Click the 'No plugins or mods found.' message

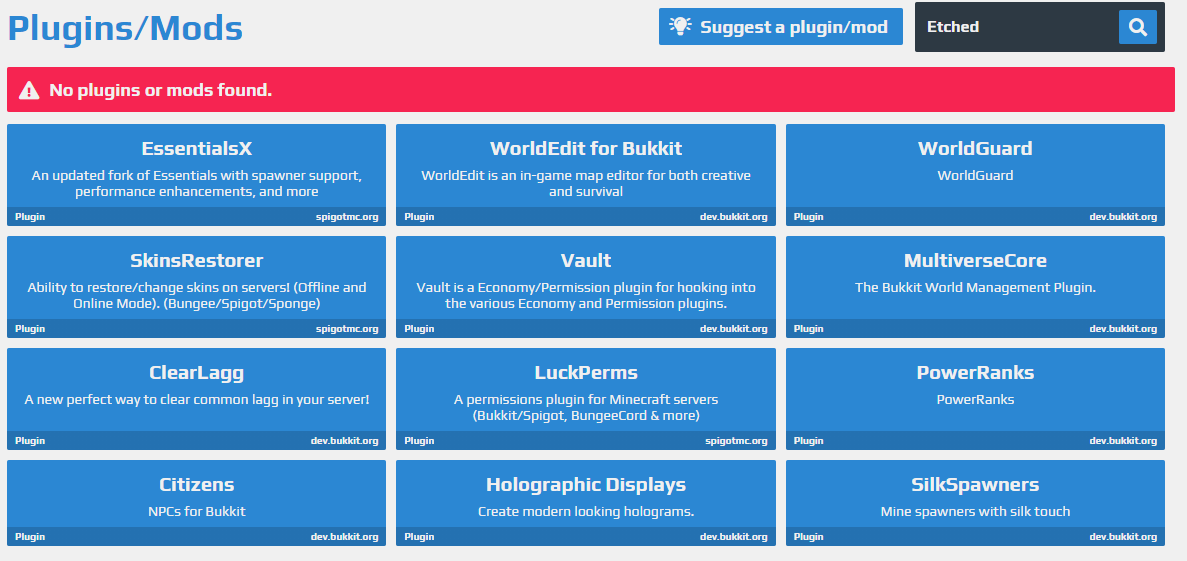pyautogui.click(x=160, y=90)
